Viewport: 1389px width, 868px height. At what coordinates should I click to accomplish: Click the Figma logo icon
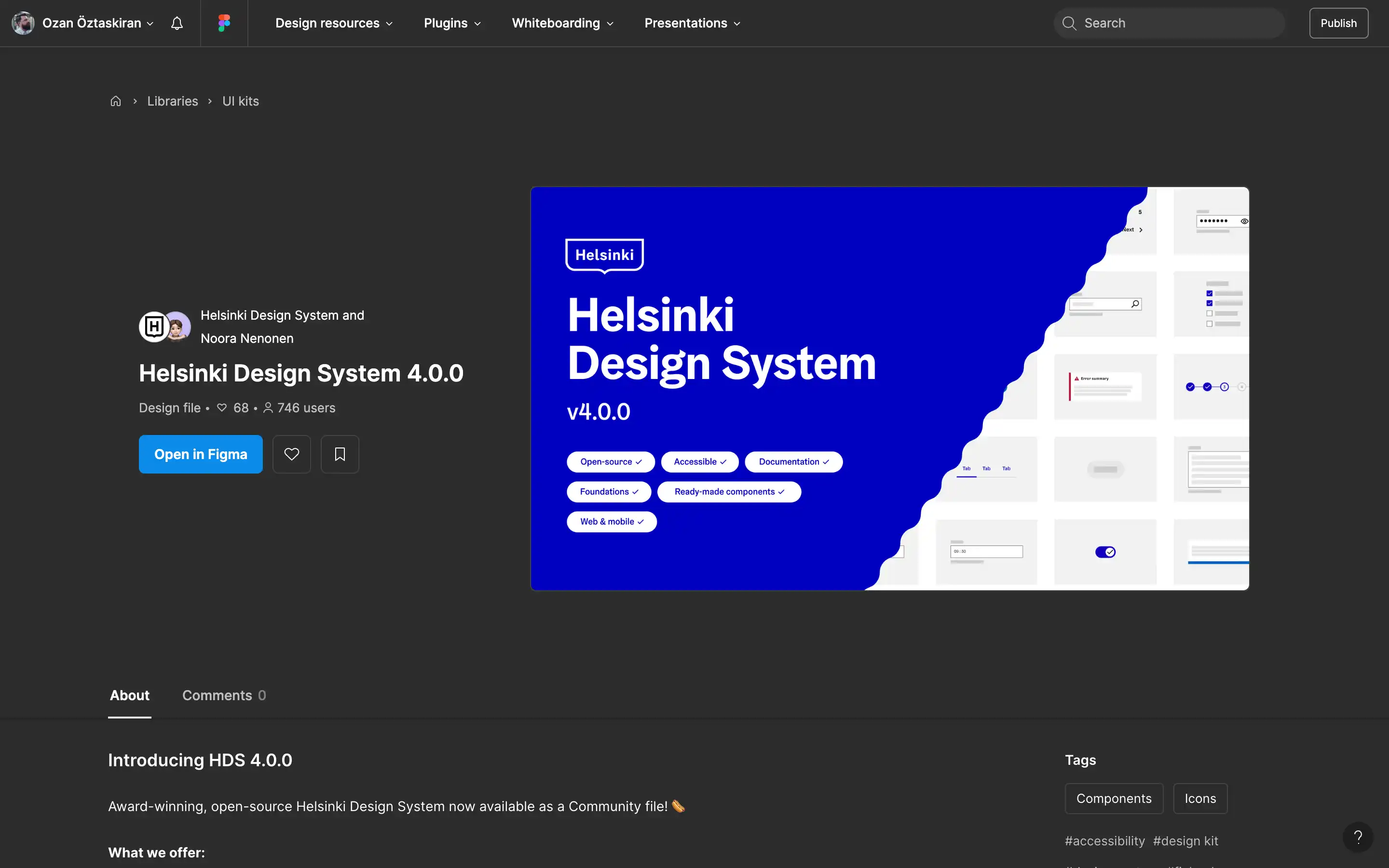224,23
